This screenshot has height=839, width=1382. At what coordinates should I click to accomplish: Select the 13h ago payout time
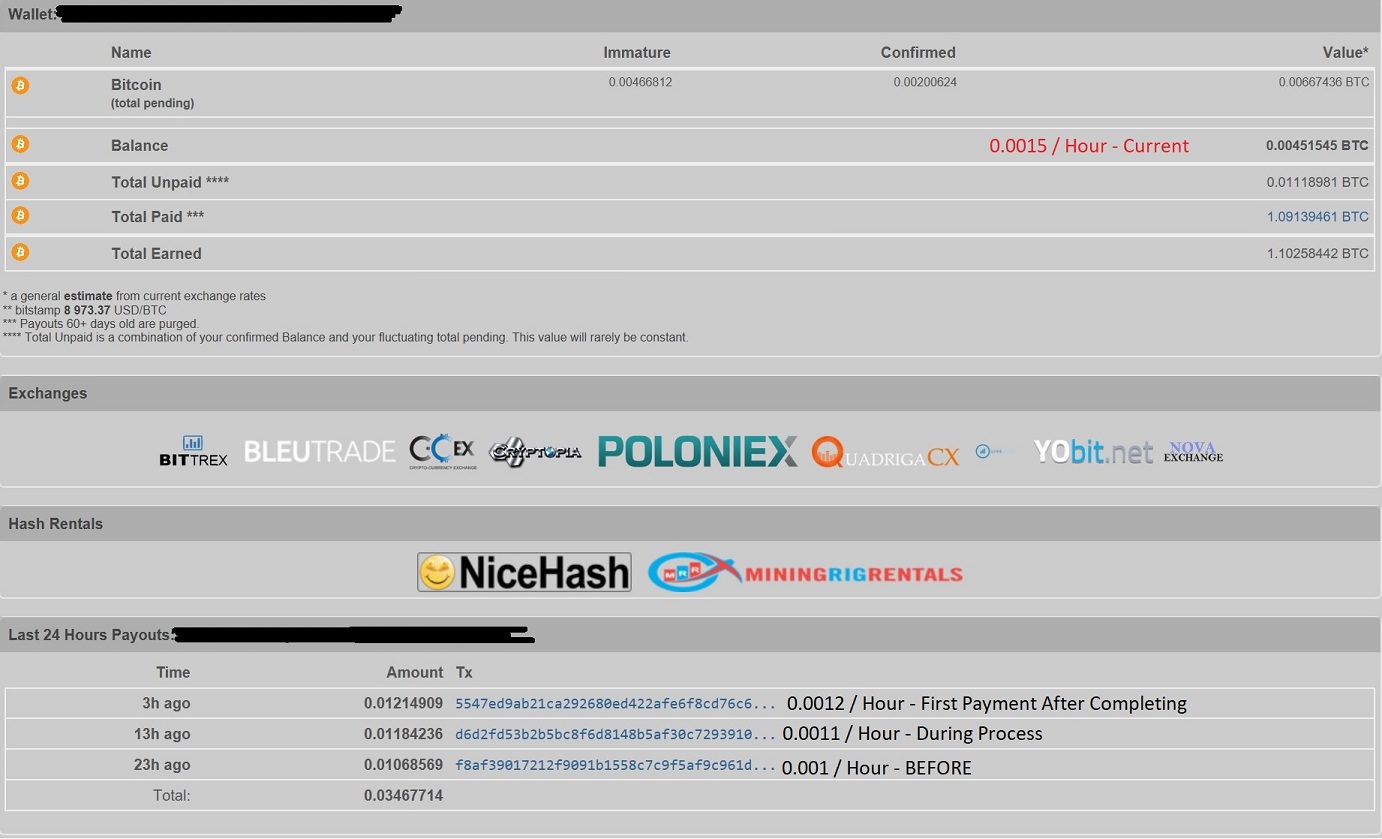[162, 735]
